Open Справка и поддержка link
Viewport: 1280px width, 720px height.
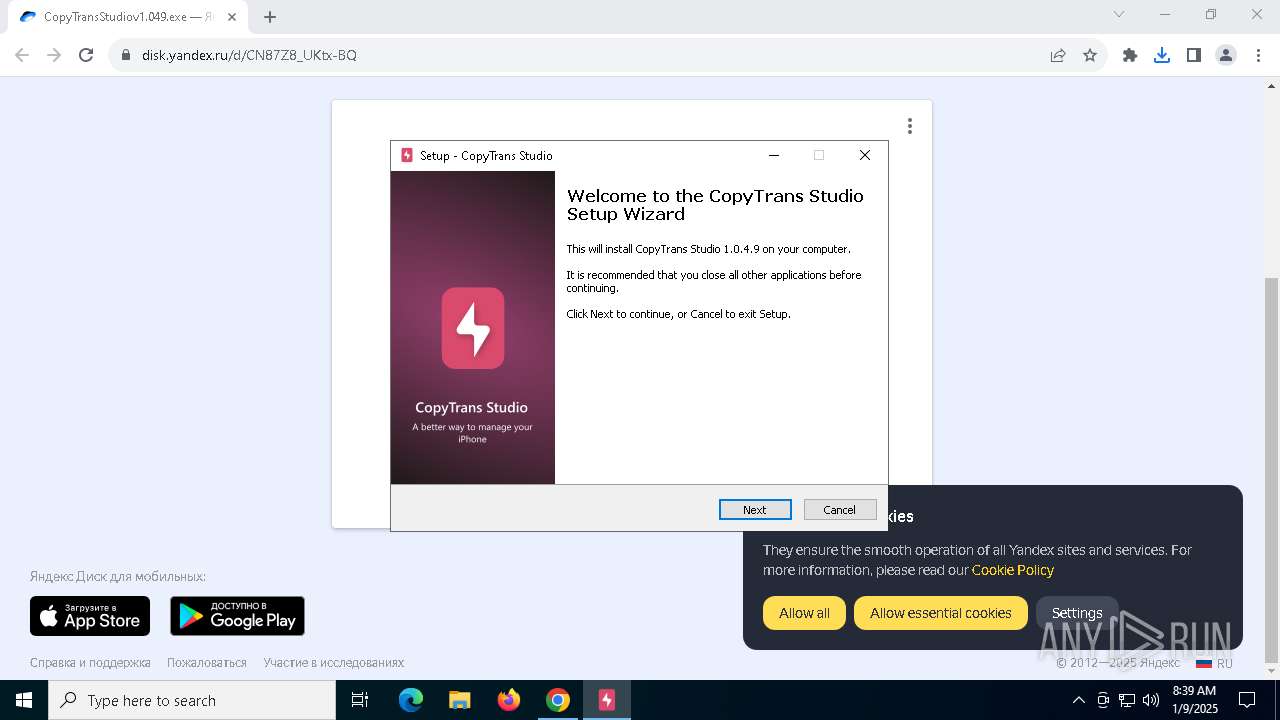(90, 662)
